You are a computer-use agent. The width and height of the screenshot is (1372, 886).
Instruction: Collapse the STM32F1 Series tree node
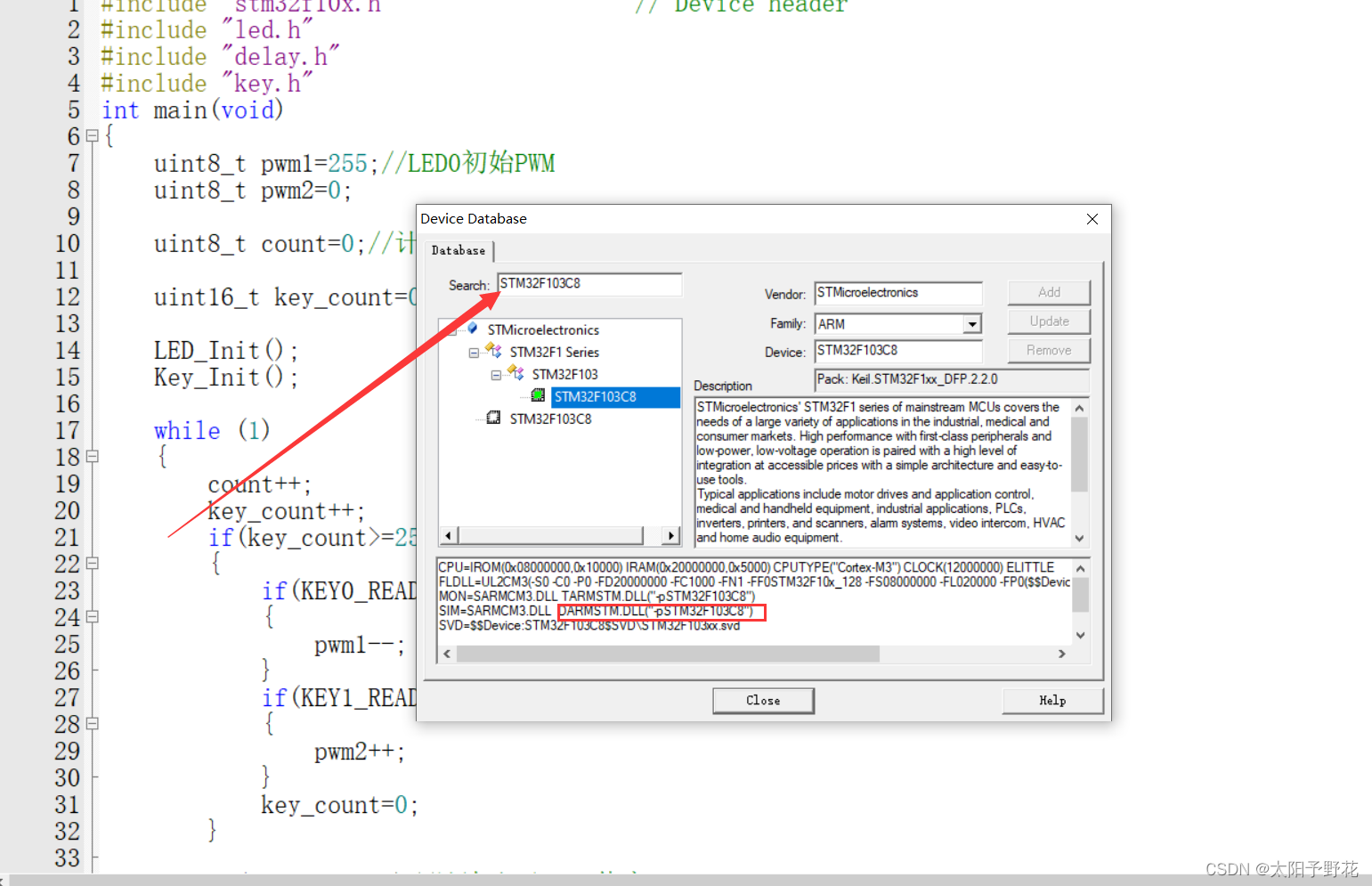tap(474, 353)
